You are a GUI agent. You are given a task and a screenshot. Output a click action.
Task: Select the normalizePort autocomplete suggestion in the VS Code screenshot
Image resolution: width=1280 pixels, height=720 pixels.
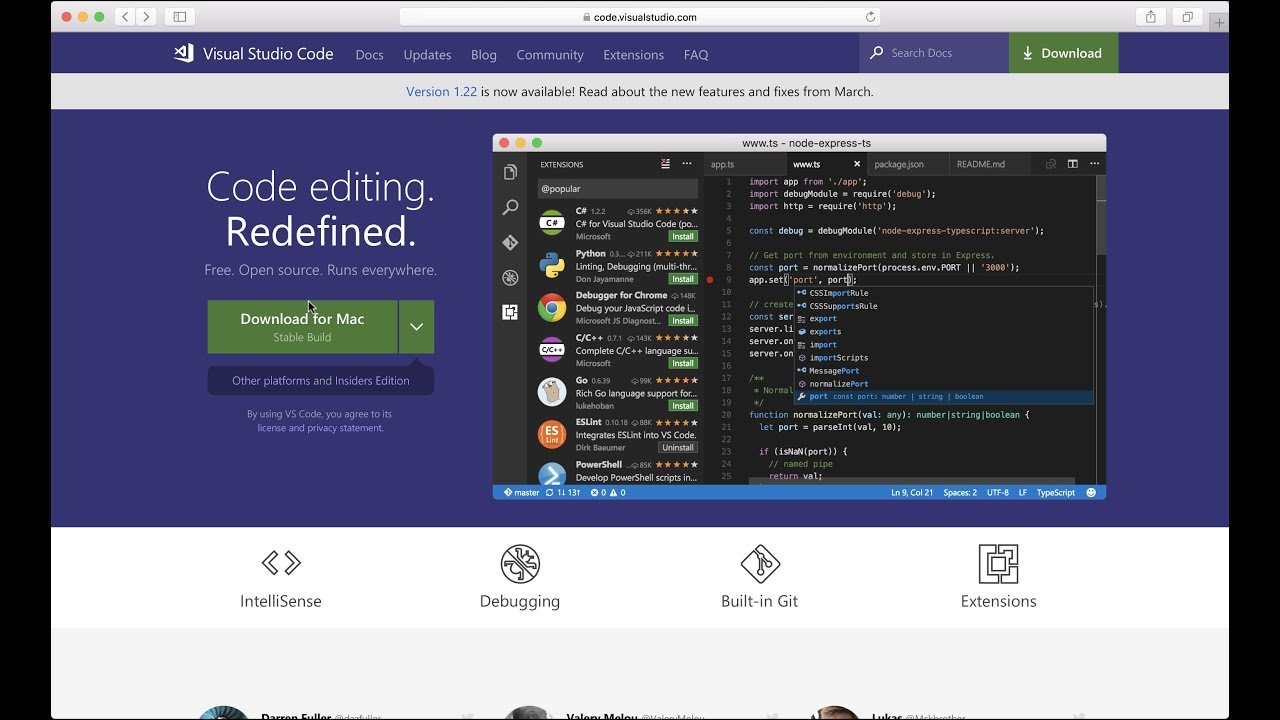[943, 384]
